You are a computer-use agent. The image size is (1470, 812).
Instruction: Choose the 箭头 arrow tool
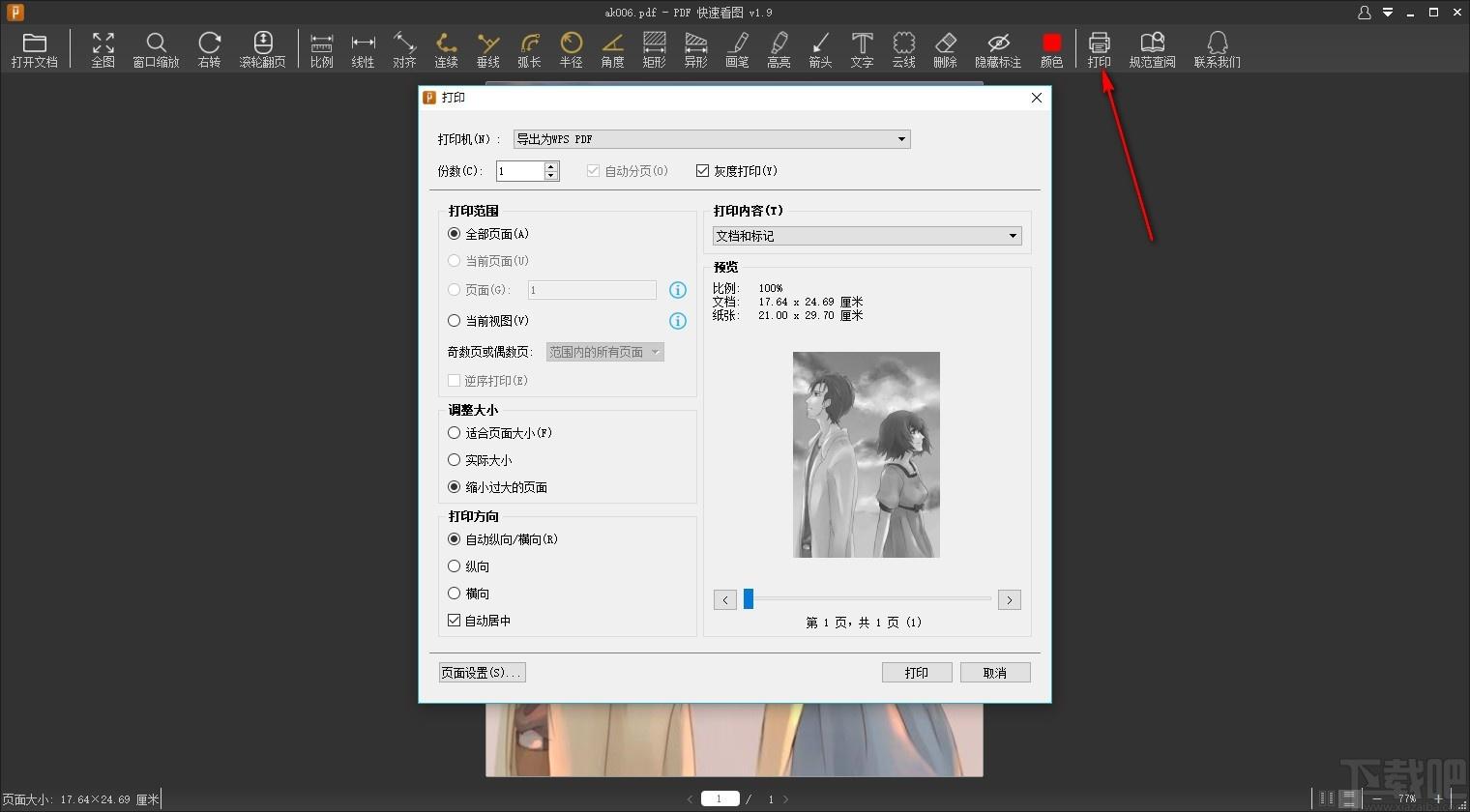(x=820, y=49)
